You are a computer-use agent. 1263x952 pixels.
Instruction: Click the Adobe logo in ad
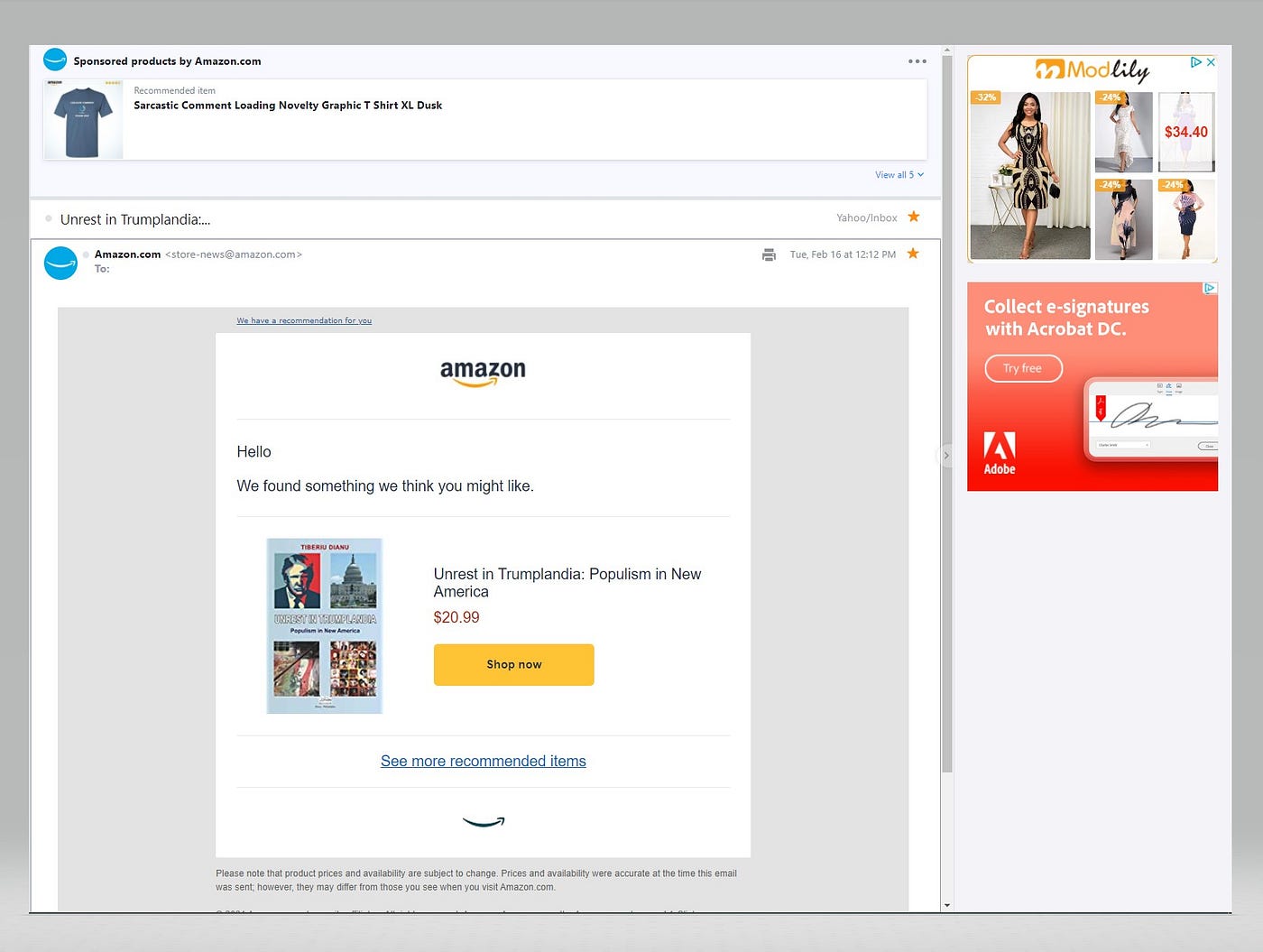pos(1000,454)
